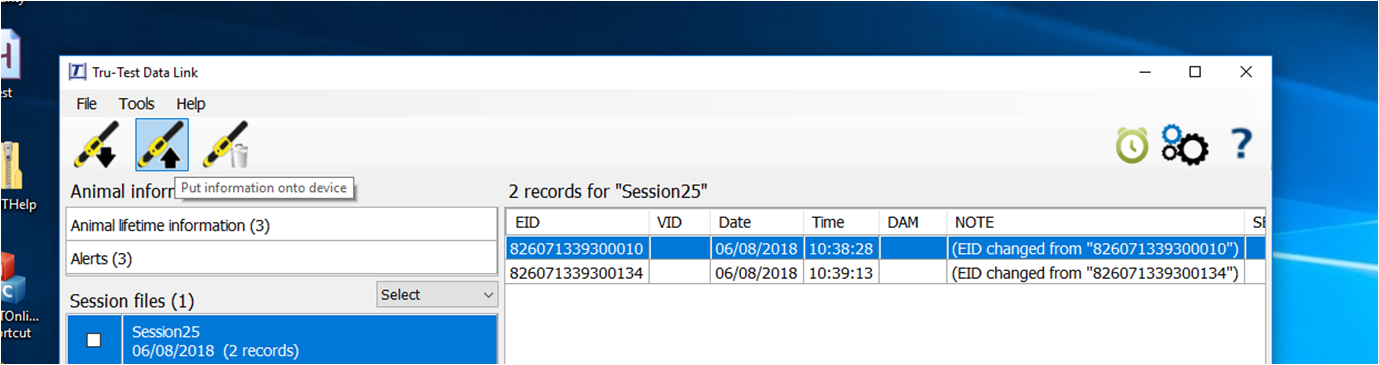This screenshot has width=1379, height=365.
Task: Select Animal lifetime information (3)
Action: tap(282, 225)
